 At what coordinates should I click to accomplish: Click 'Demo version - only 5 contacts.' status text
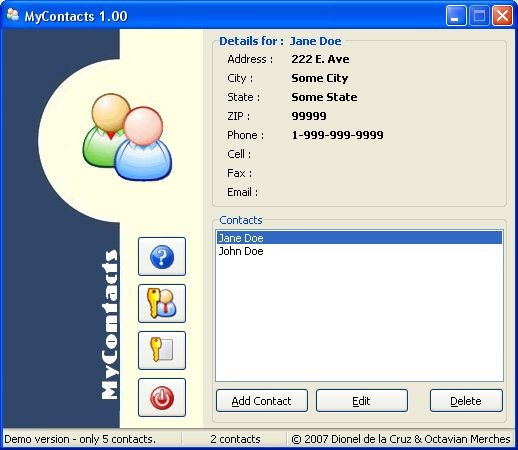(80, 439)
